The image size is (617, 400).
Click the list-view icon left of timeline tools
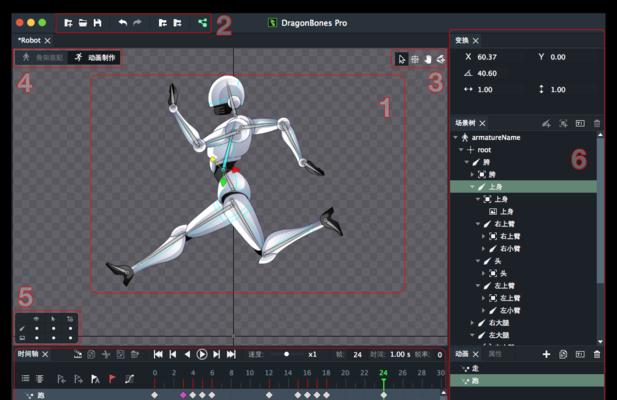pyautogui.click(x=26, y=379)
